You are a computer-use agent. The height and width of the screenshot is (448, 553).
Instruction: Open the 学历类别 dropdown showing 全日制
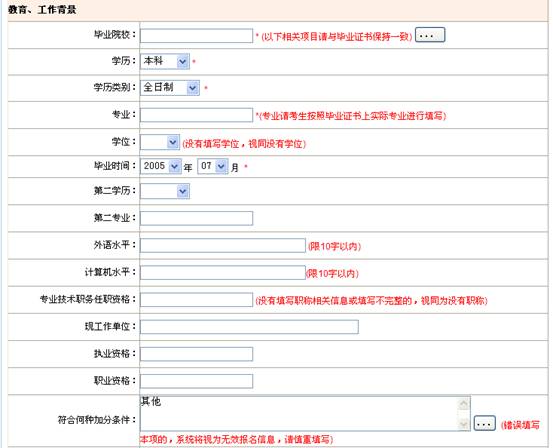point(170,88)
